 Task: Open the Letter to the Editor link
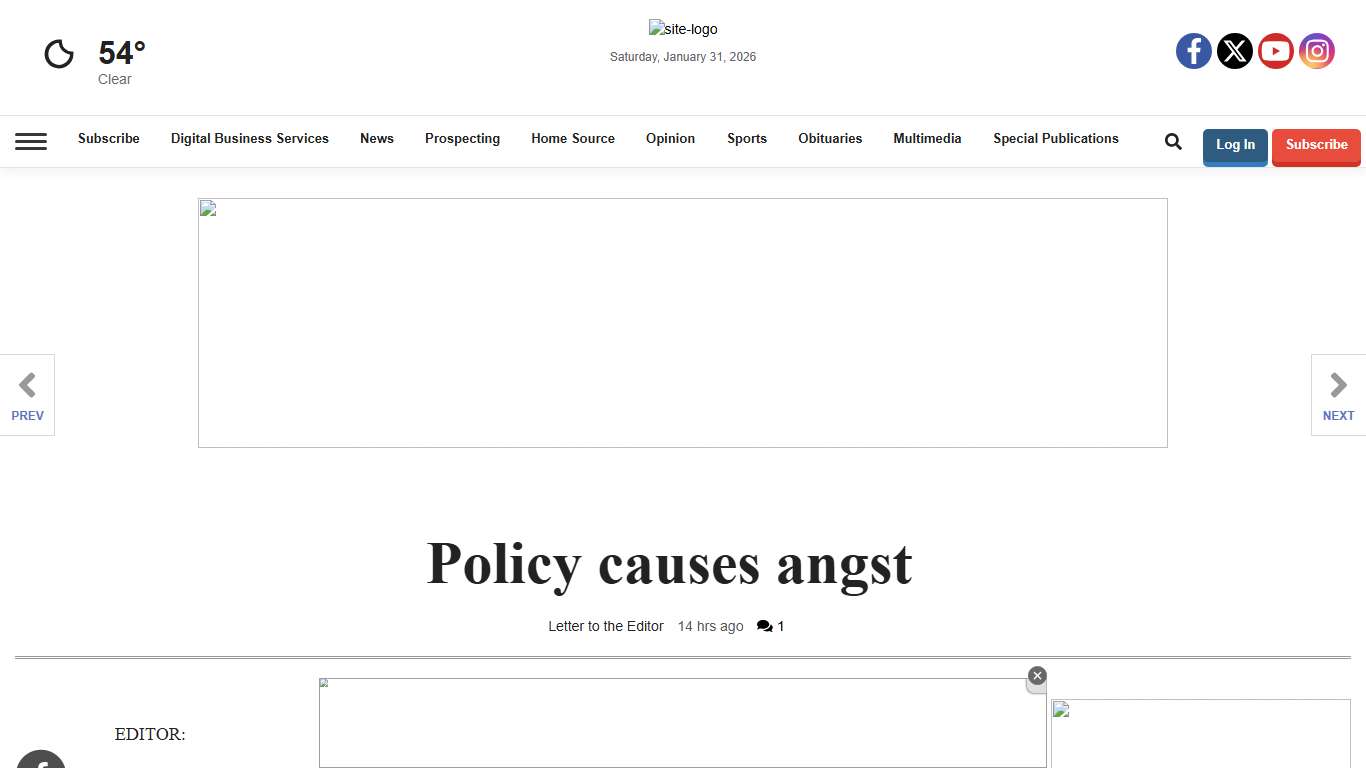605,626
